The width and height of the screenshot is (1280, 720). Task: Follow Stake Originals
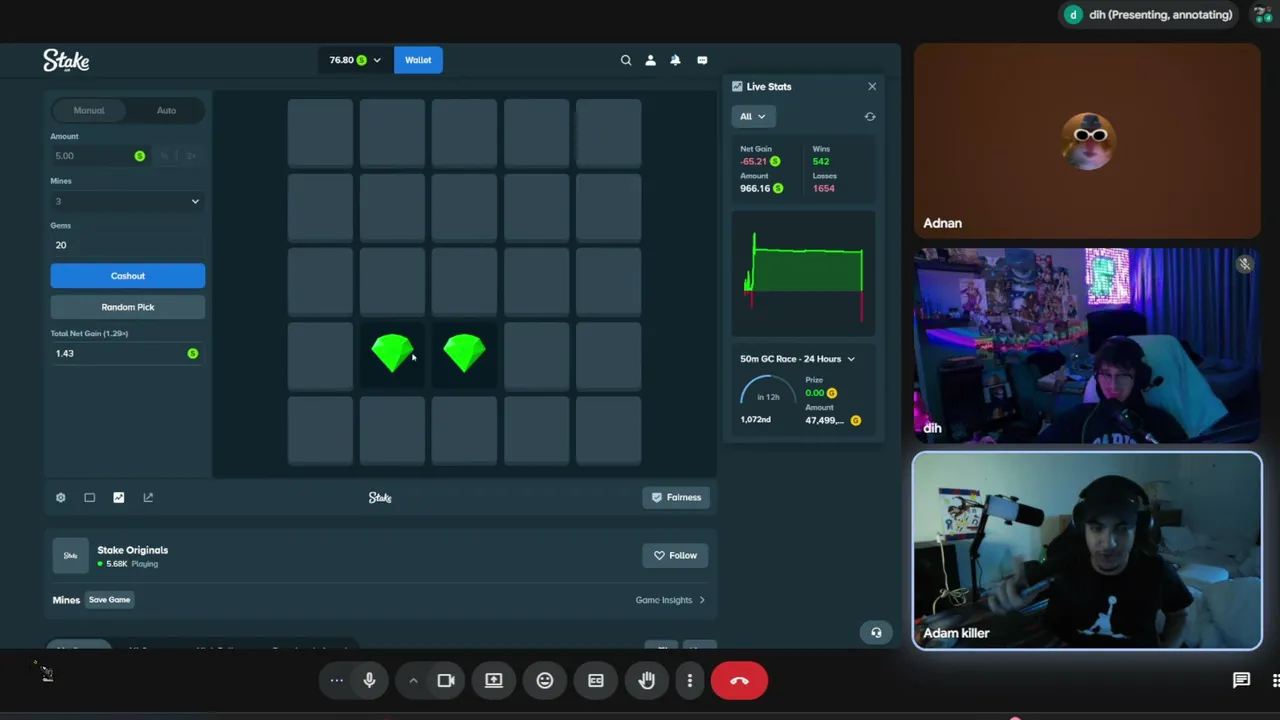(x=676, y=555)
